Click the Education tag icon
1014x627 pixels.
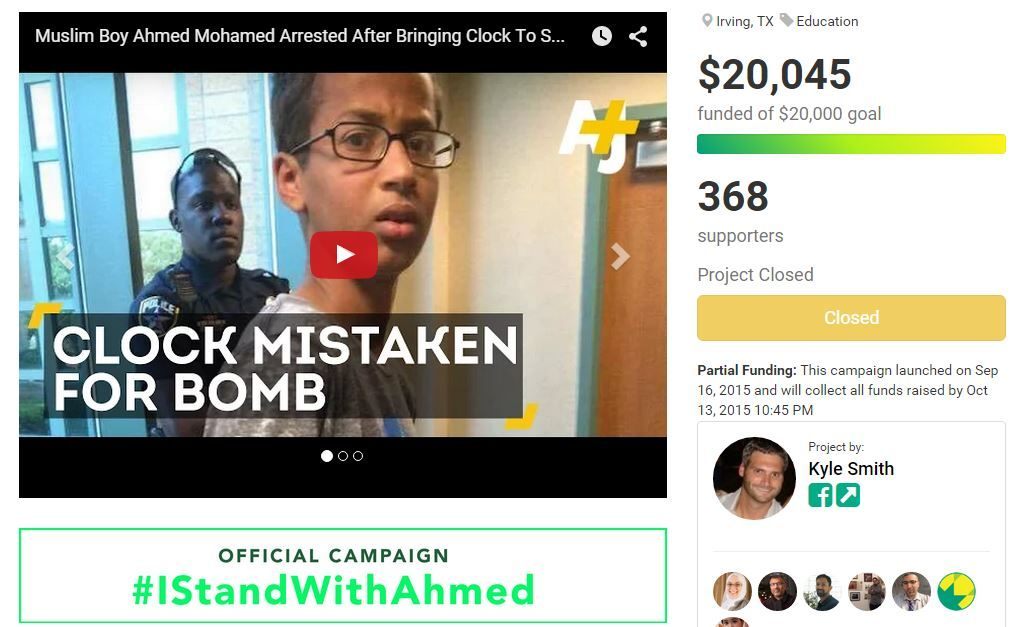pyautogui.click(x=786, y=21)
